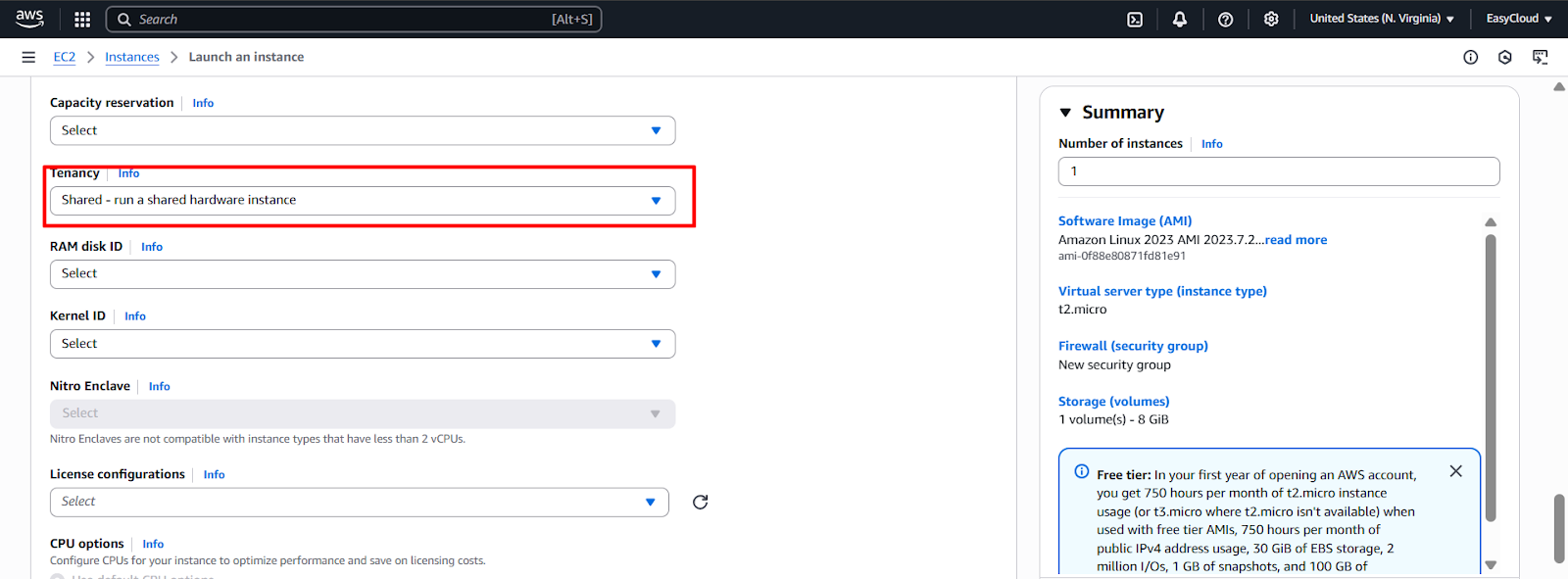Open the feedback screen icon at far right
Image resolution: width=1568 pixels, height=579 pixels.
1541,57
